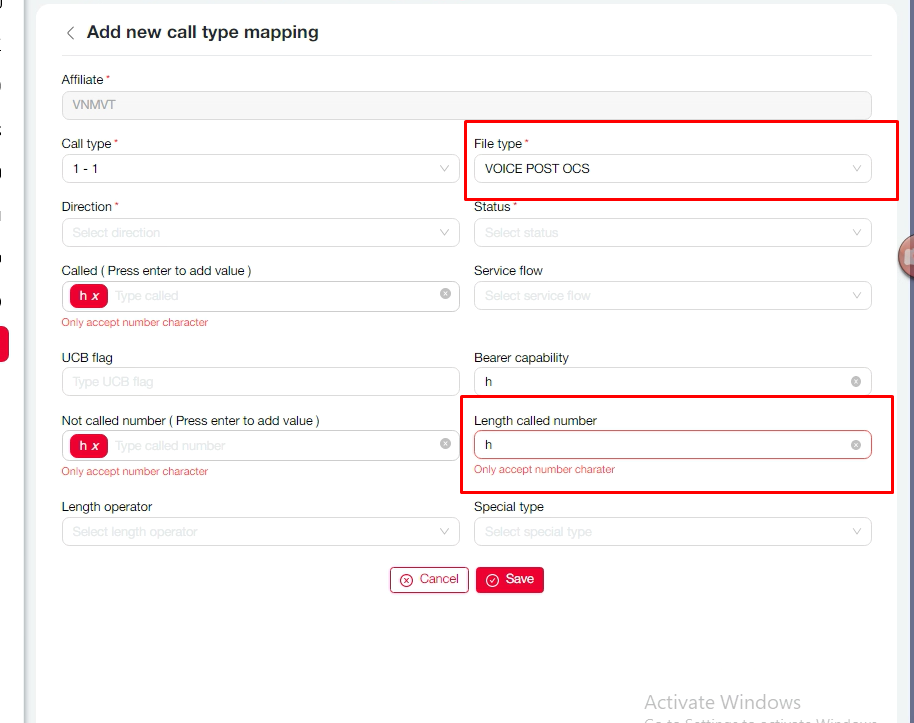
Task: Open the File type dropdown
Action: point(672,169)
